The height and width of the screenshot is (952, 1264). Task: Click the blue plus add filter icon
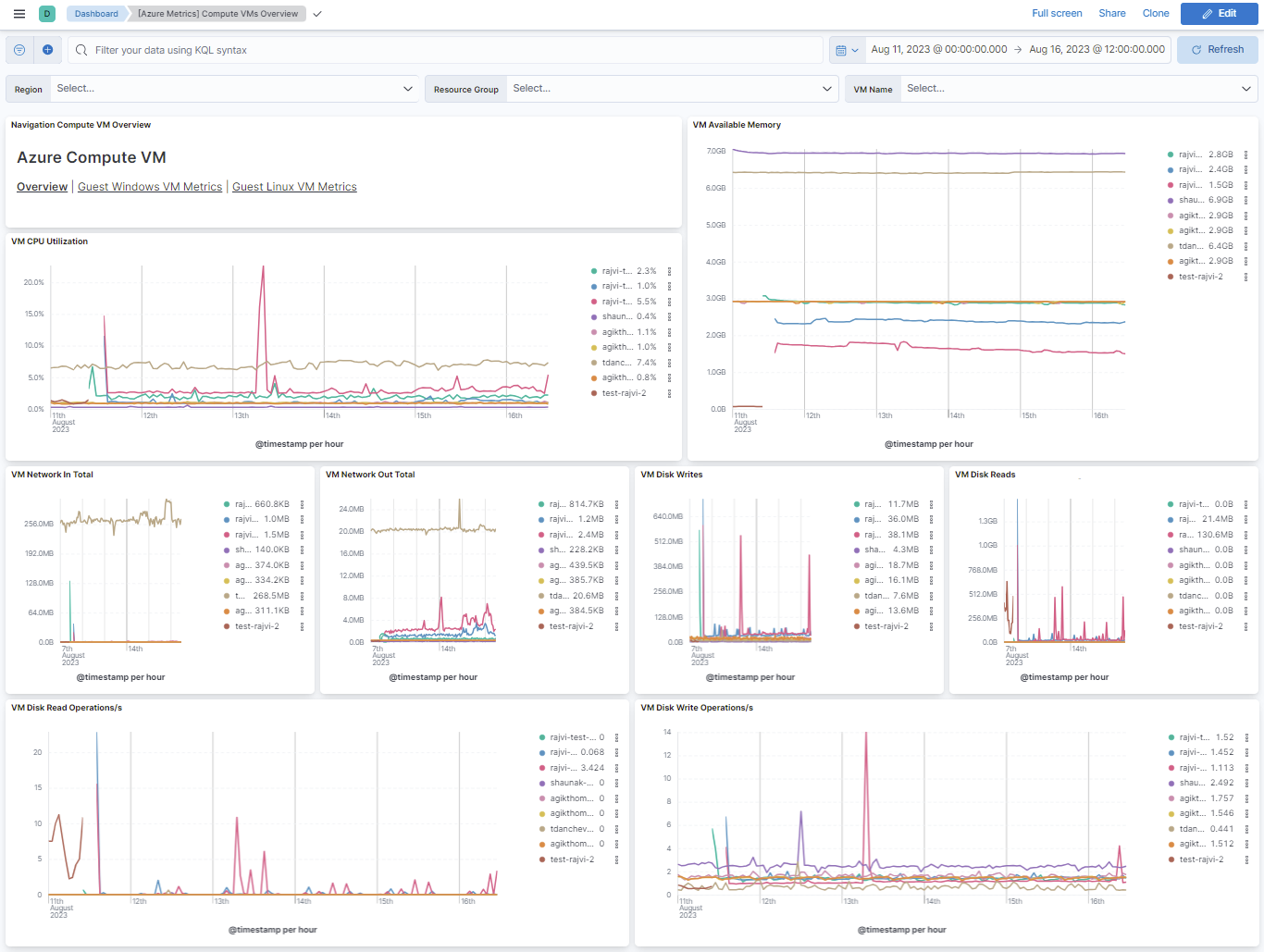[x=47, y=50]
